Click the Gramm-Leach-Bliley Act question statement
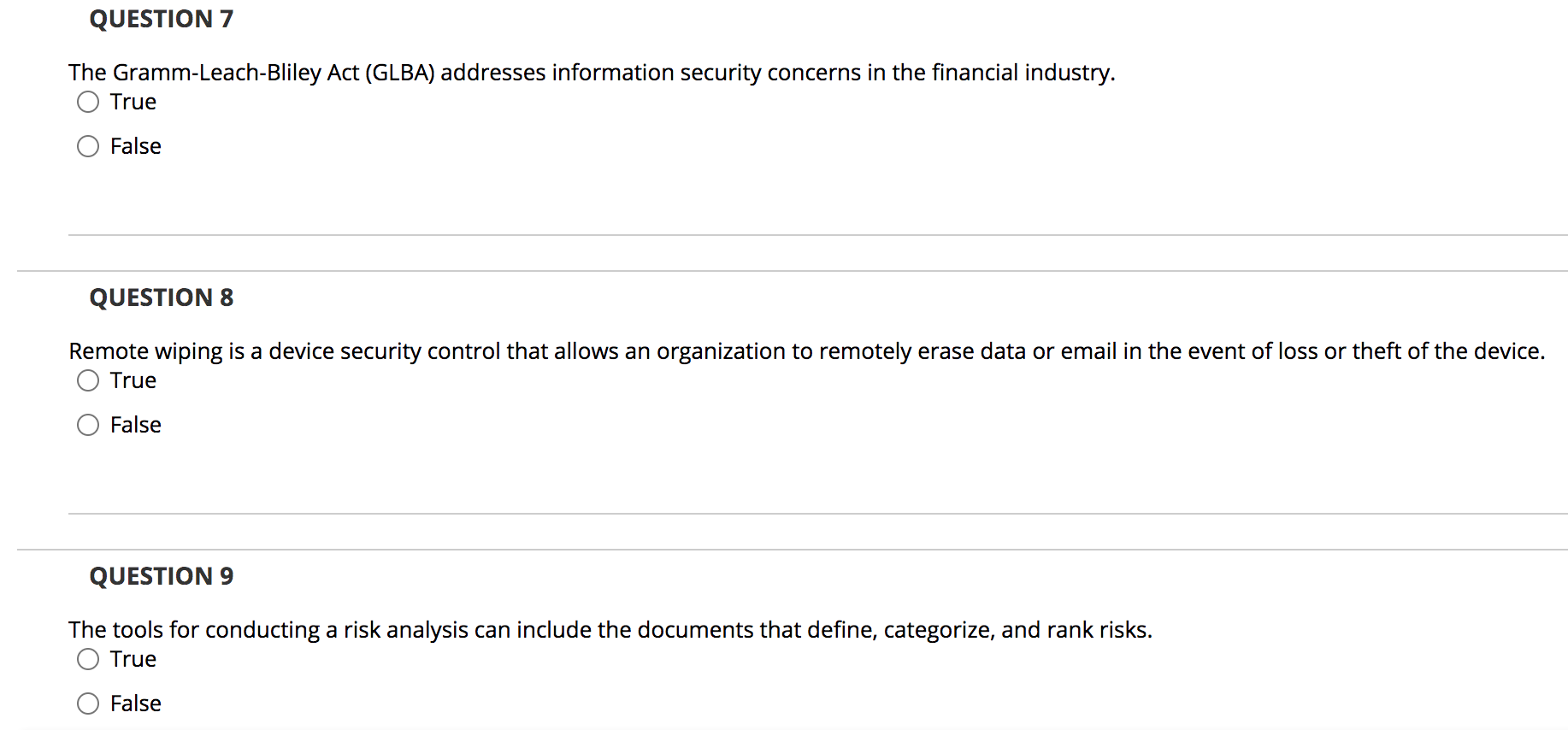 point(592,73)
